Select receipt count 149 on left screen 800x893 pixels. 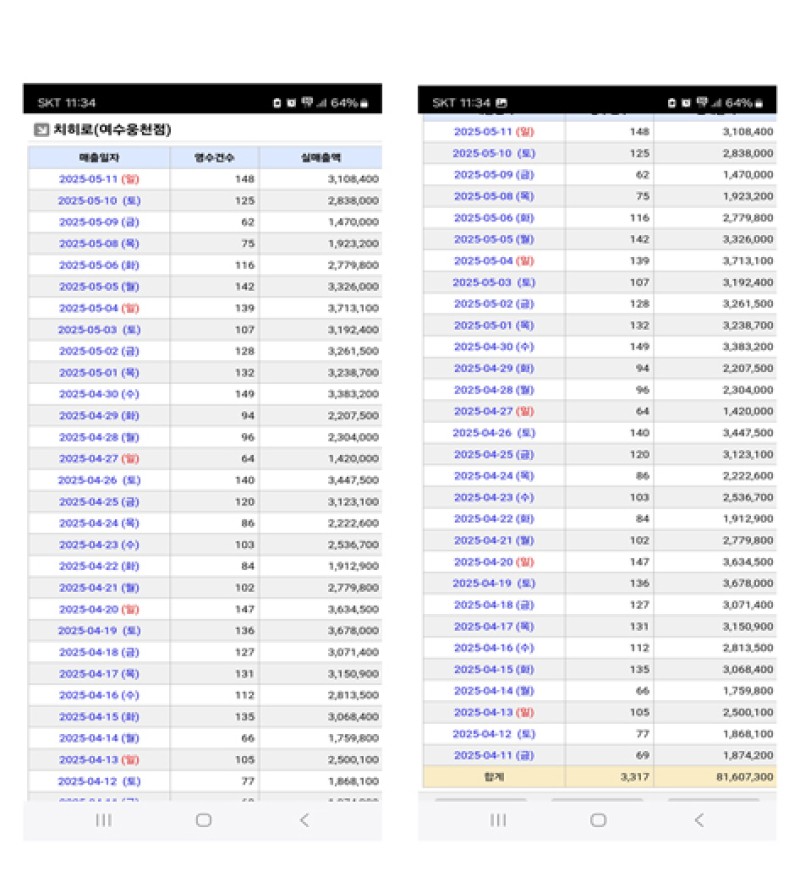(x=245, y=394)
